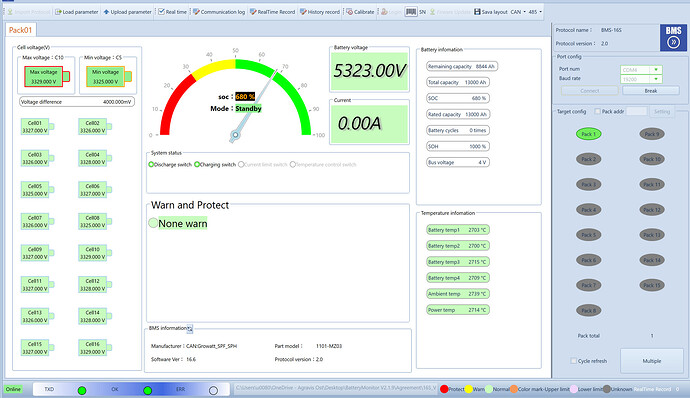Click the greyed Connect button
The height and width of the screenshot is (398, 690).
pyautogui.click(x=590, y=91)
